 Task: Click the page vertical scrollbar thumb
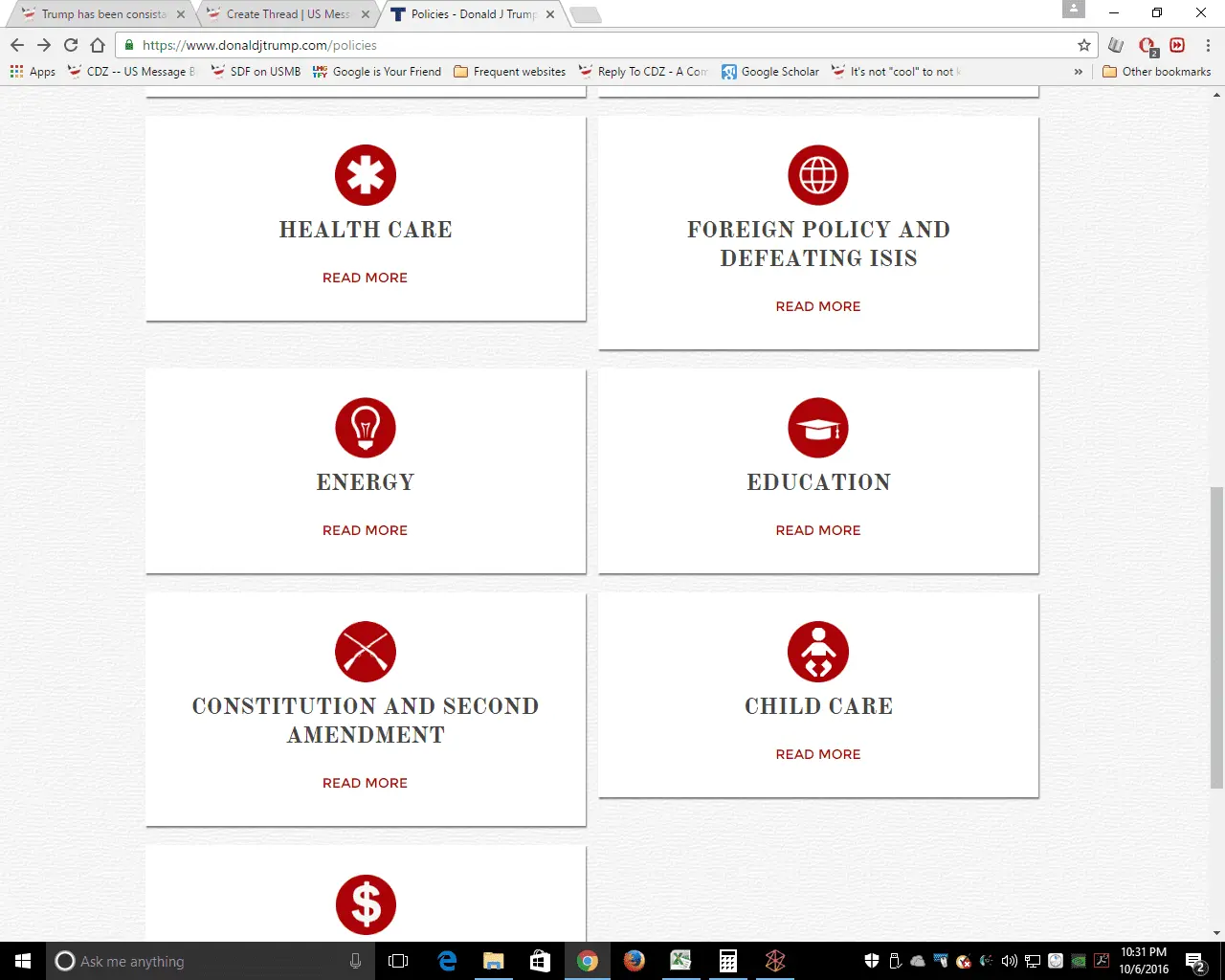click(x=1216, y=637)
